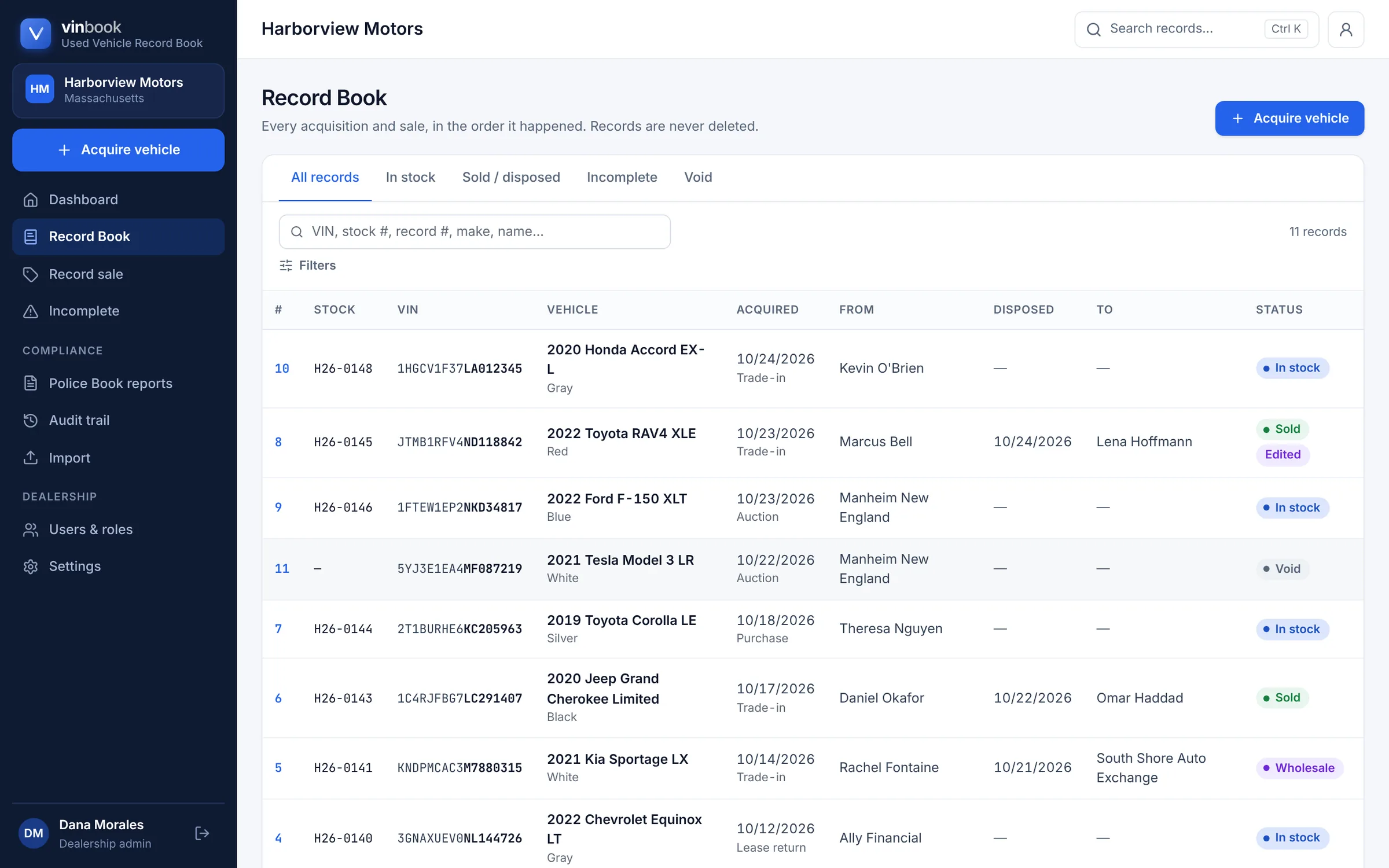Click the Police Book reports document icon
This screenshot has height=868, width=1389.
click(x=31, y=383)
